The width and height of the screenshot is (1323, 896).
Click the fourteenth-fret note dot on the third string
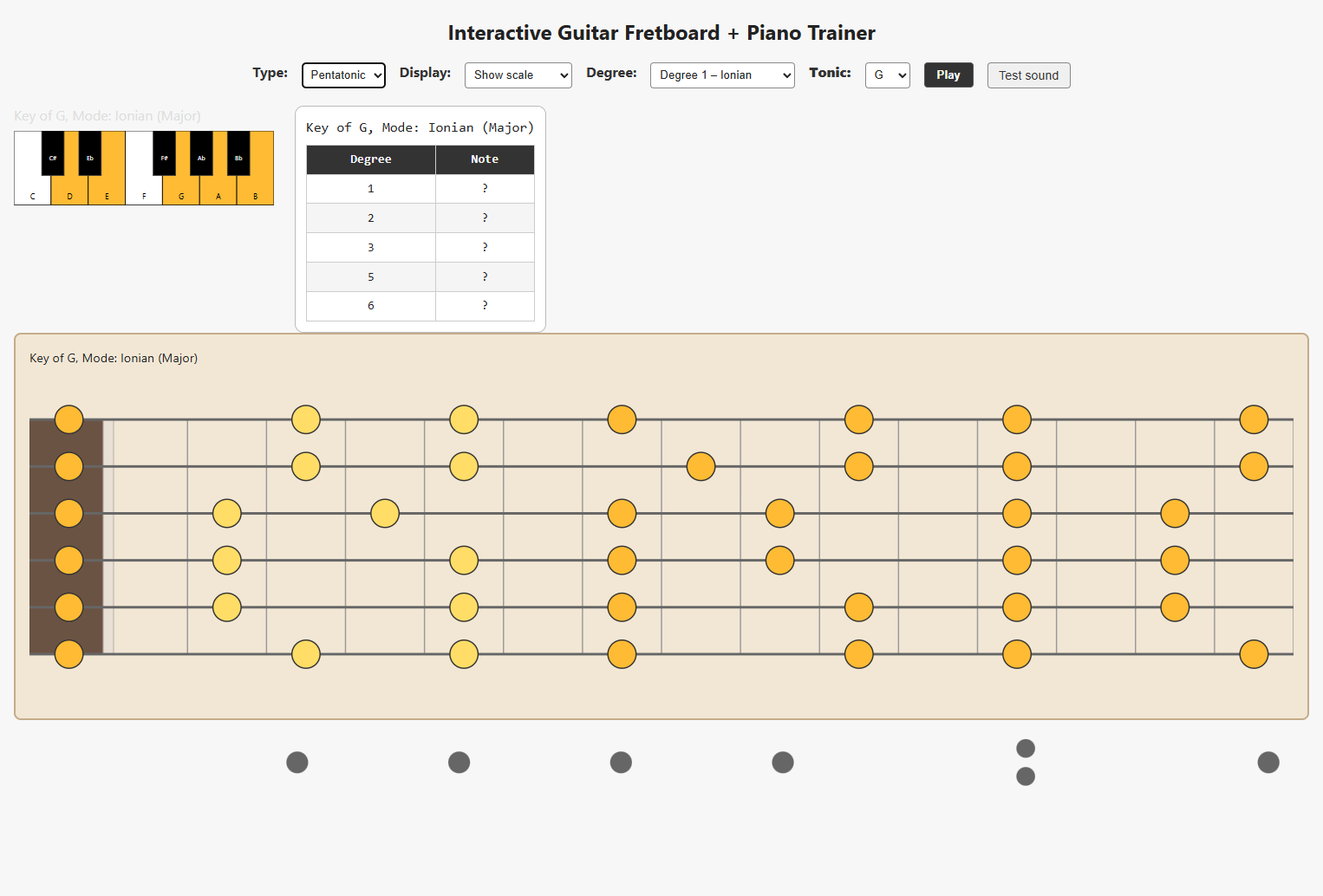tap(1175, 513)
